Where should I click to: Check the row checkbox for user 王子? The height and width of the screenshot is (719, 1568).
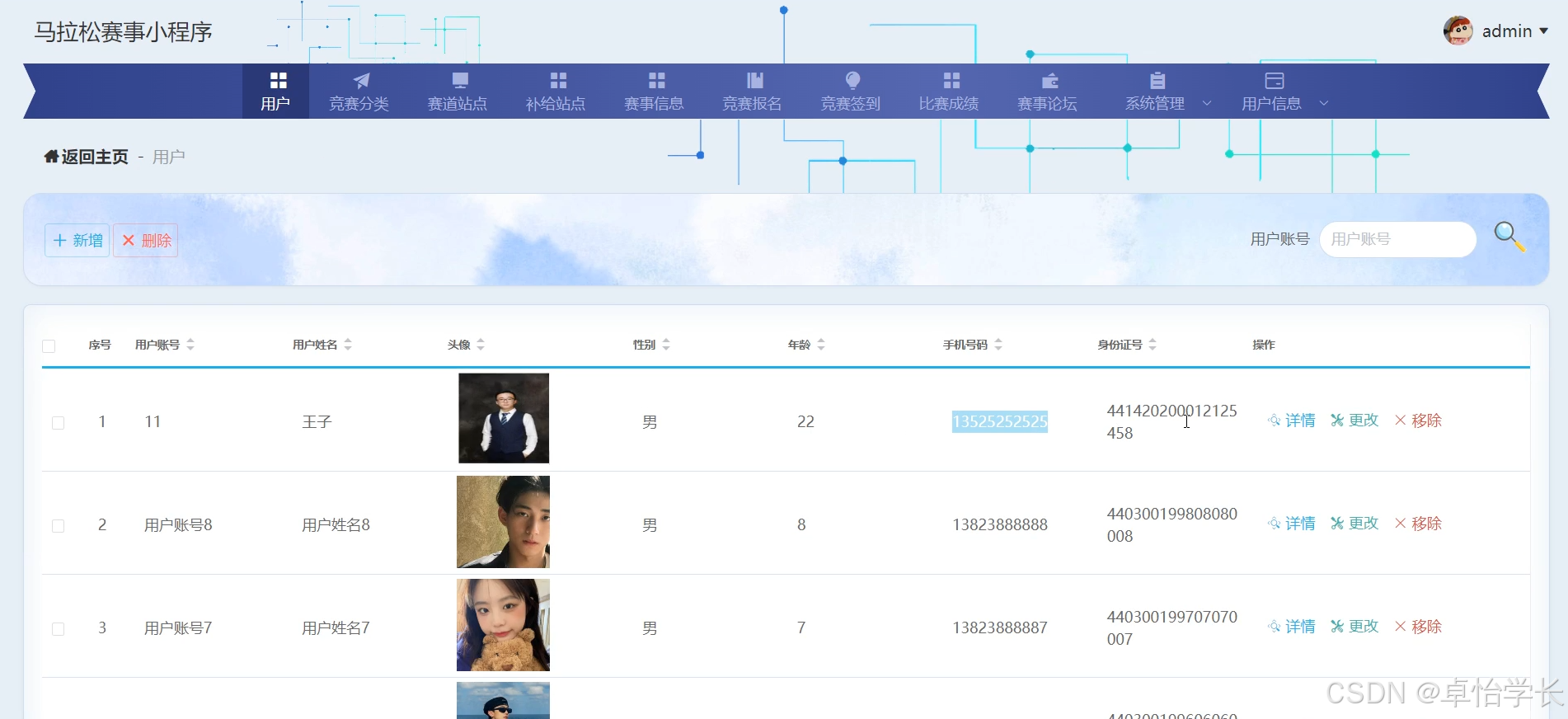[x=58, y=423]
